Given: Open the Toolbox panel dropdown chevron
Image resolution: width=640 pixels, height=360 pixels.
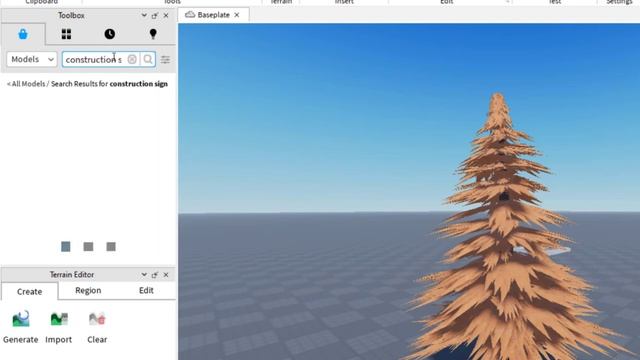Looking at the screenshot, I should tap(144, 16).
